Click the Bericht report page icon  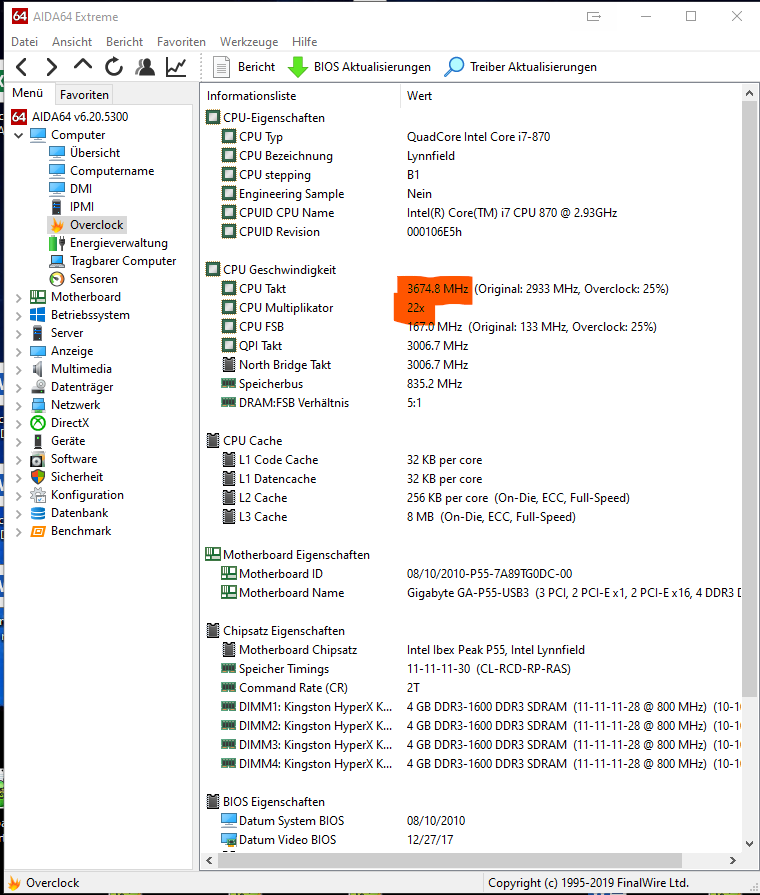click(221, 67)
